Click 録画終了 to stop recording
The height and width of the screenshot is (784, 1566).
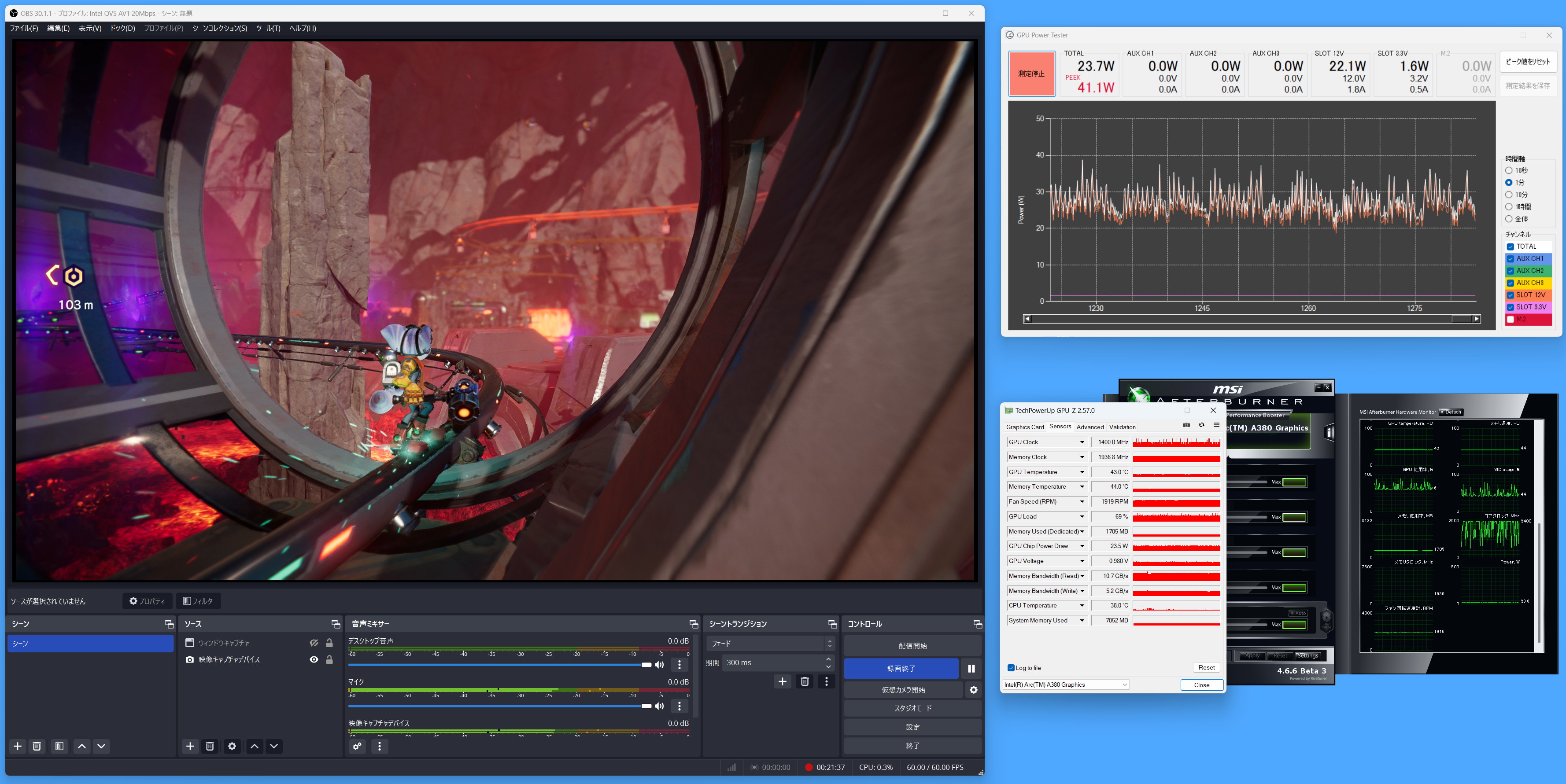pos(901,669)
